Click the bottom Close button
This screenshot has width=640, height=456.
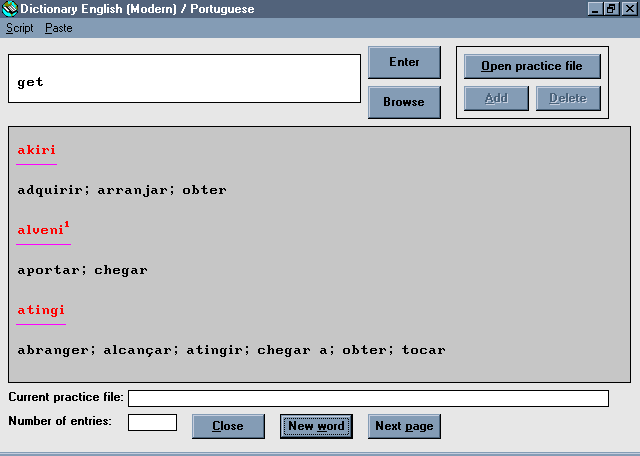(228, 426)
